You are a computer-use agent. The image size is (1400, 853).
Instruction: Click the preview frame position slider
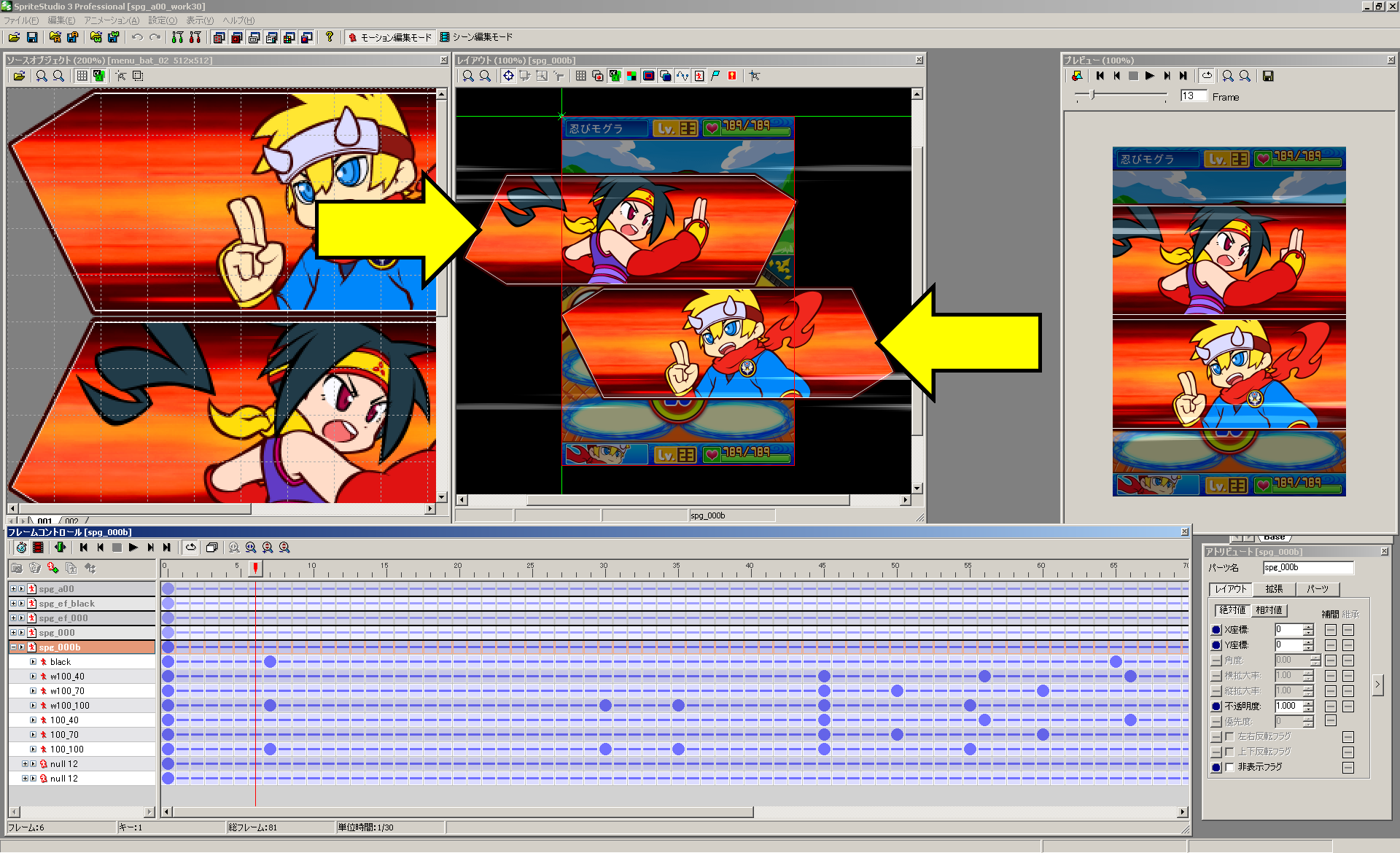(x=1092, y=96)
